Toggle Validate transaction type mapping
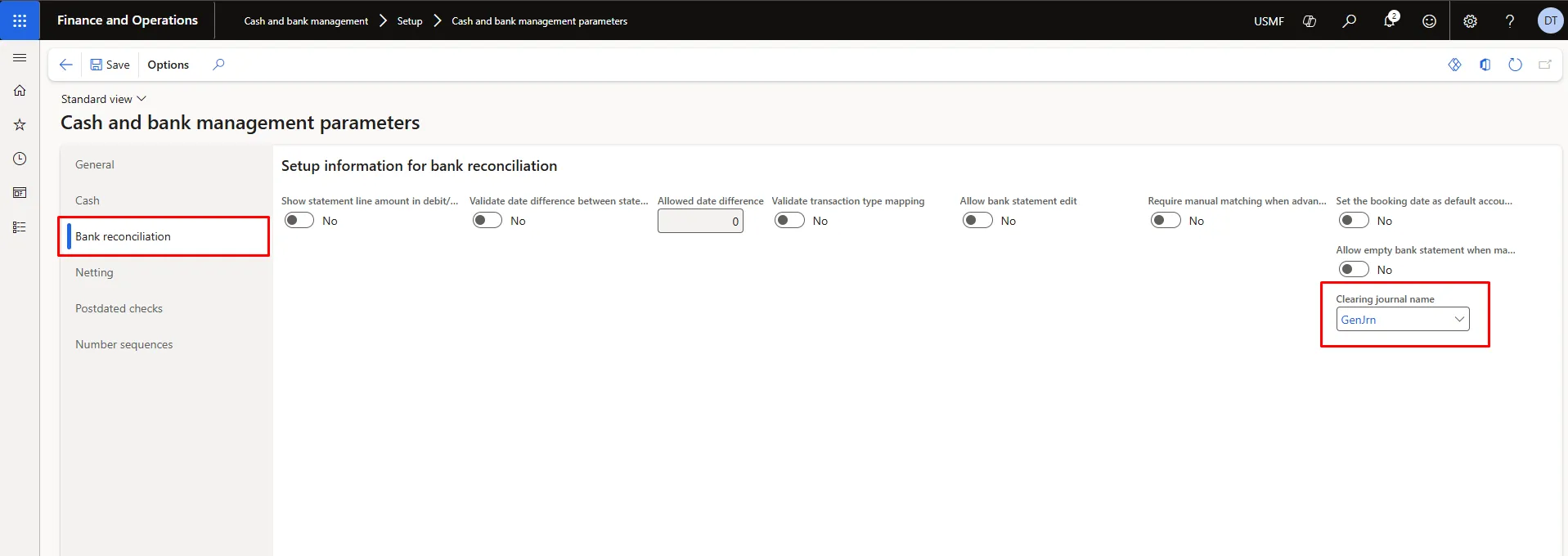Image resolution: width=1568 pixels, height=556 pixels. click(x=790, y=220)
